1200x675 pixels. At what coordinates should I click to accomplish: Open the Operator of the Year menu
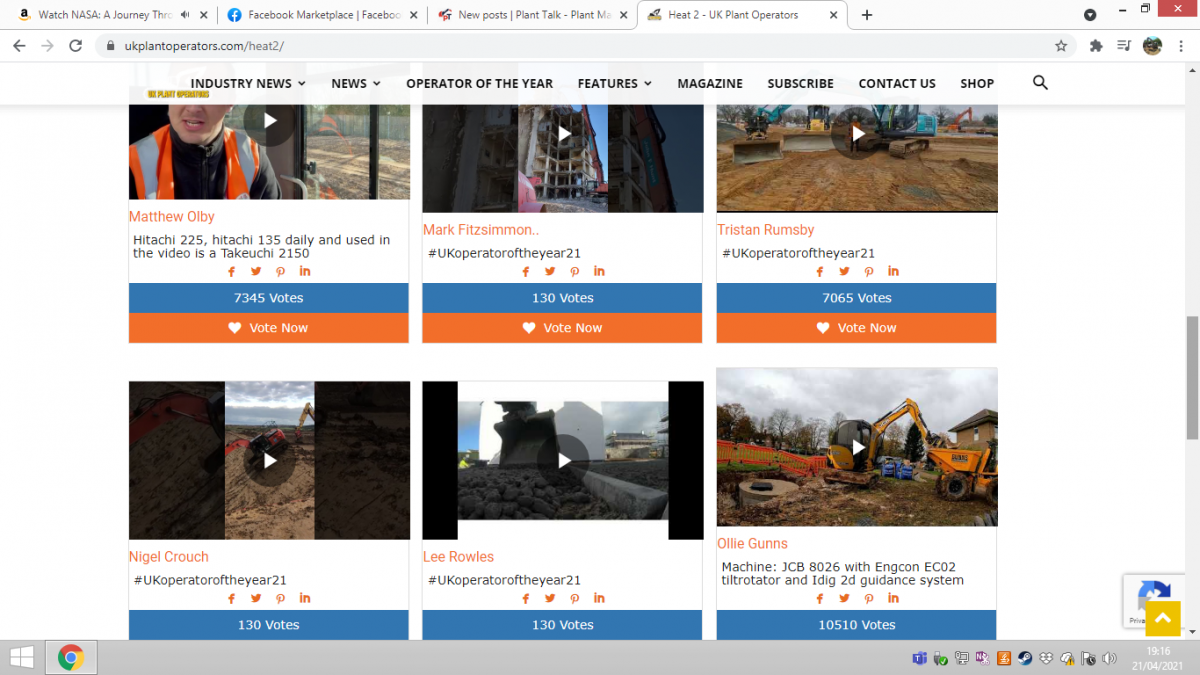tap(479, 84)
